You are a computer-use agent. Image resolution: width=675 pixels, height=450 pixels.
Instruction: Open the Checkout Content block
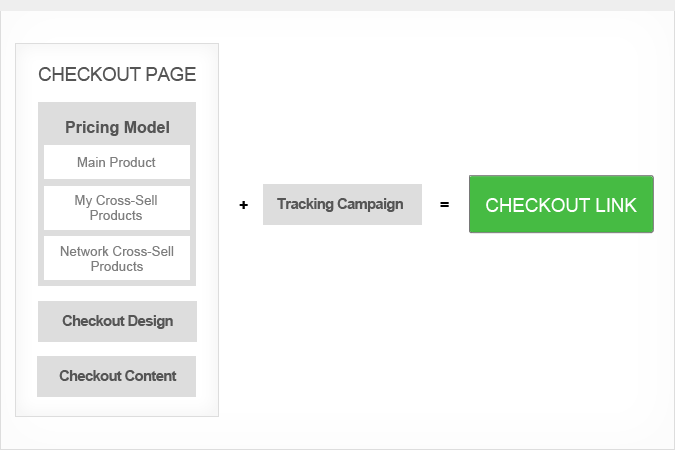pyautogui.click(x=117, y=376)
